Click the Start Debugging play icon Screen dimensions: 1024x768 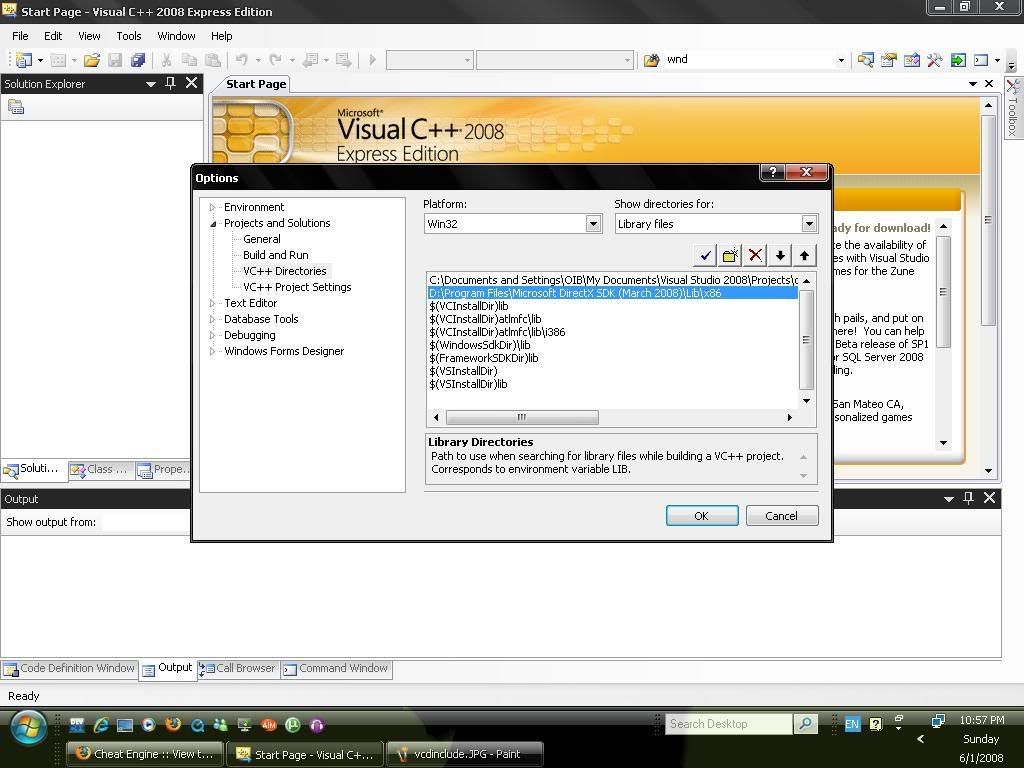pyautogui.click(x=373, y=60)
